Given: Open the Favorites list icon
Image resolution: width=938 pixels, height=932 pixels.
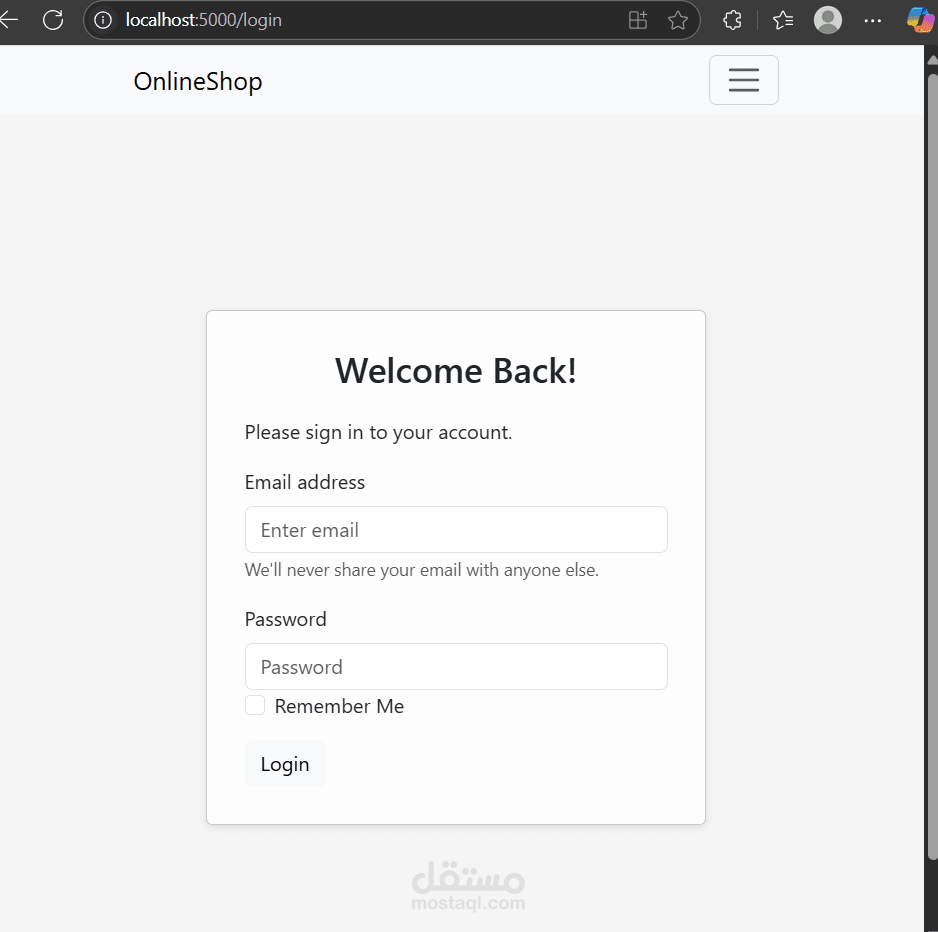Looking at the screenshot, I should click(x=782, y=20).
